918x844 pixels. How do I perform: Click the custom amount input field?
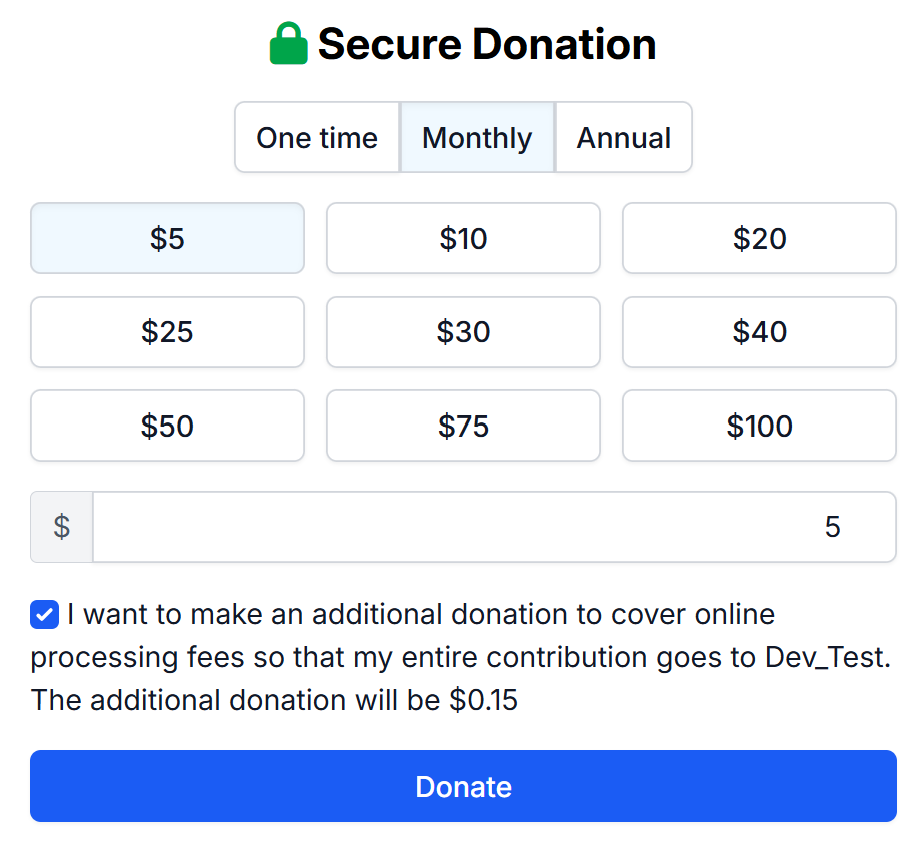[x=494, y=527]
